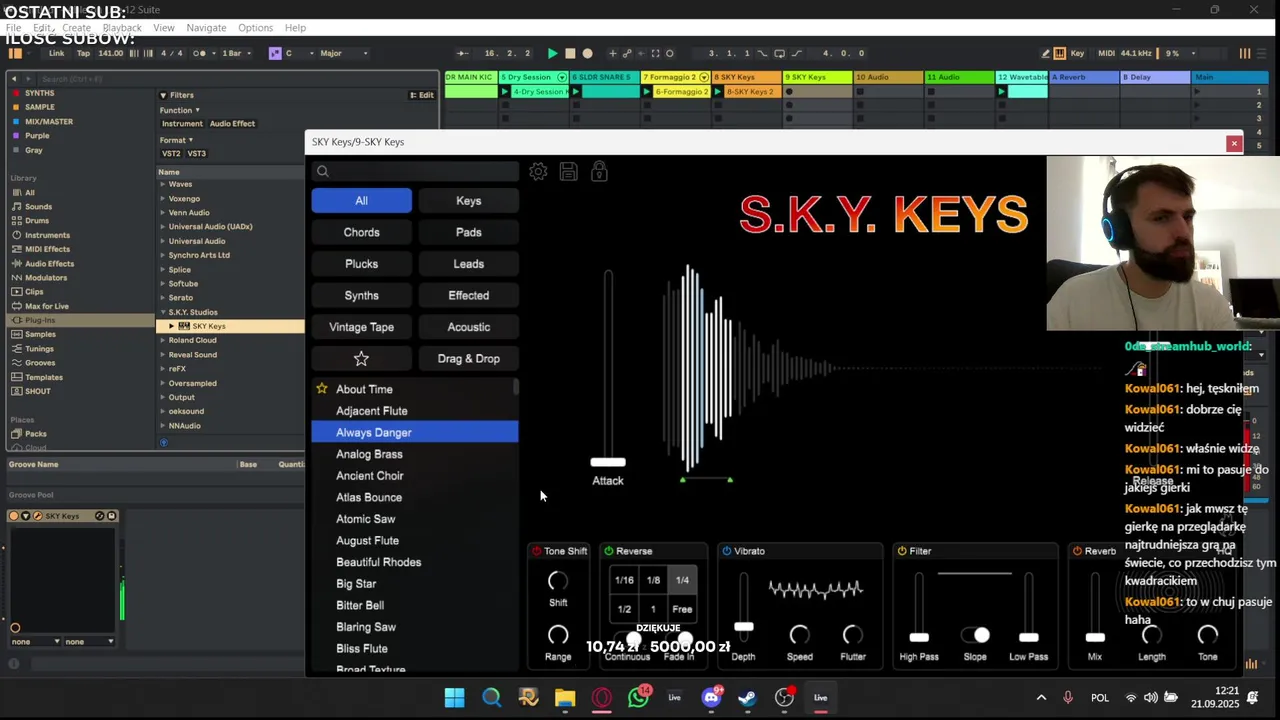The height and width of the screenshot is (720, 1280).
Task: Launch the 4-Dry Session clip
Action: point(505,92)
